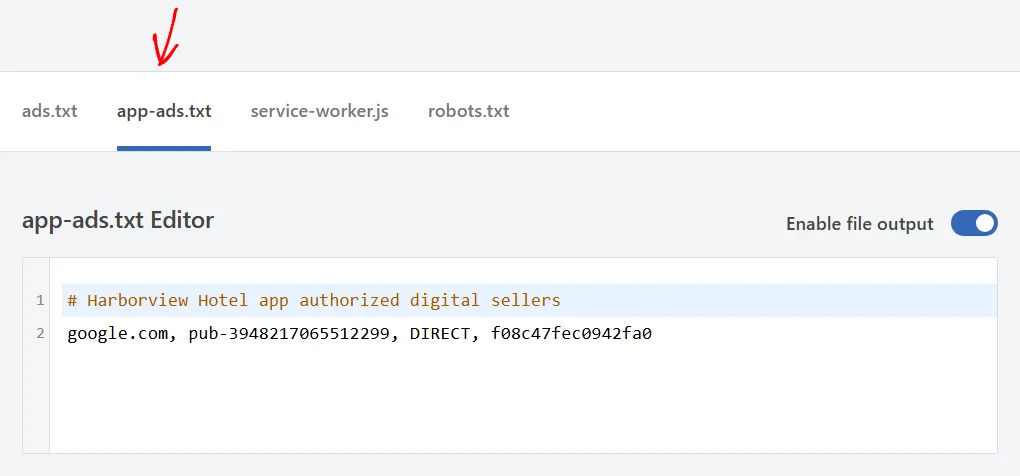Viewport: 1020px width, 476px height.
Task: Click line number 2 in gutter
Action: click(40, 334)
